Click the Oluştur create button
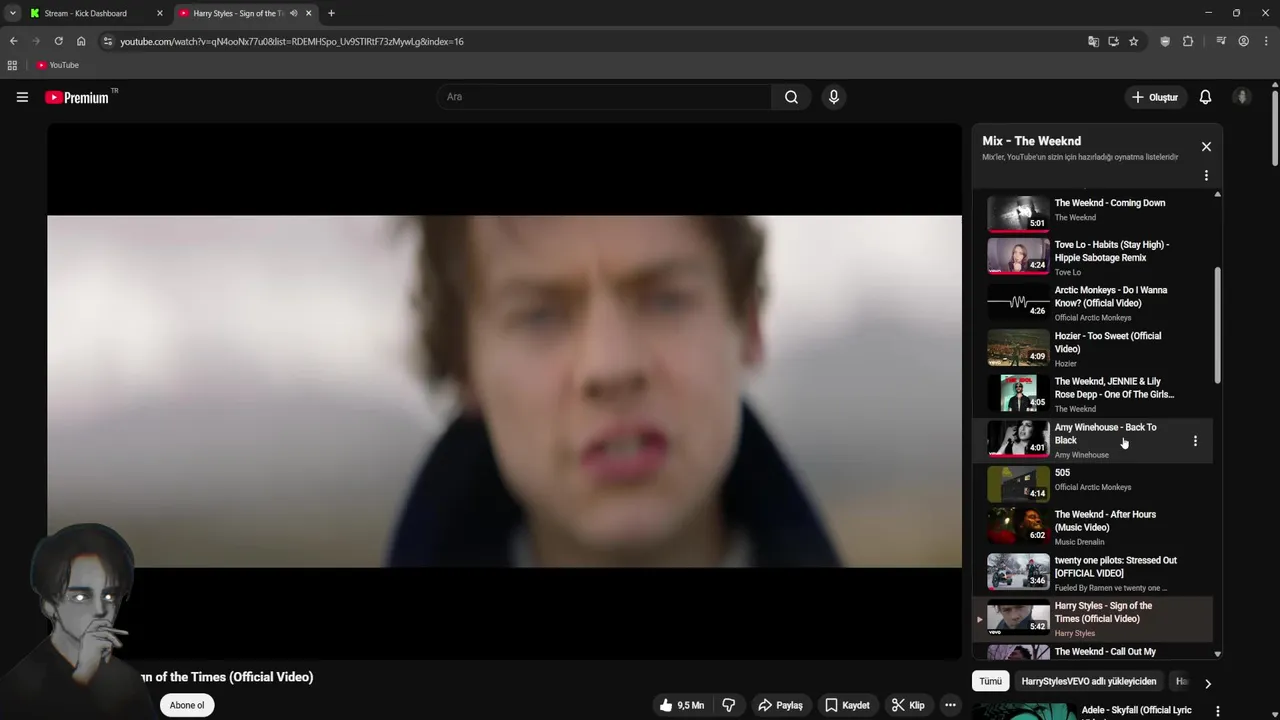 pyautogui.click(x=1154, y=97)
